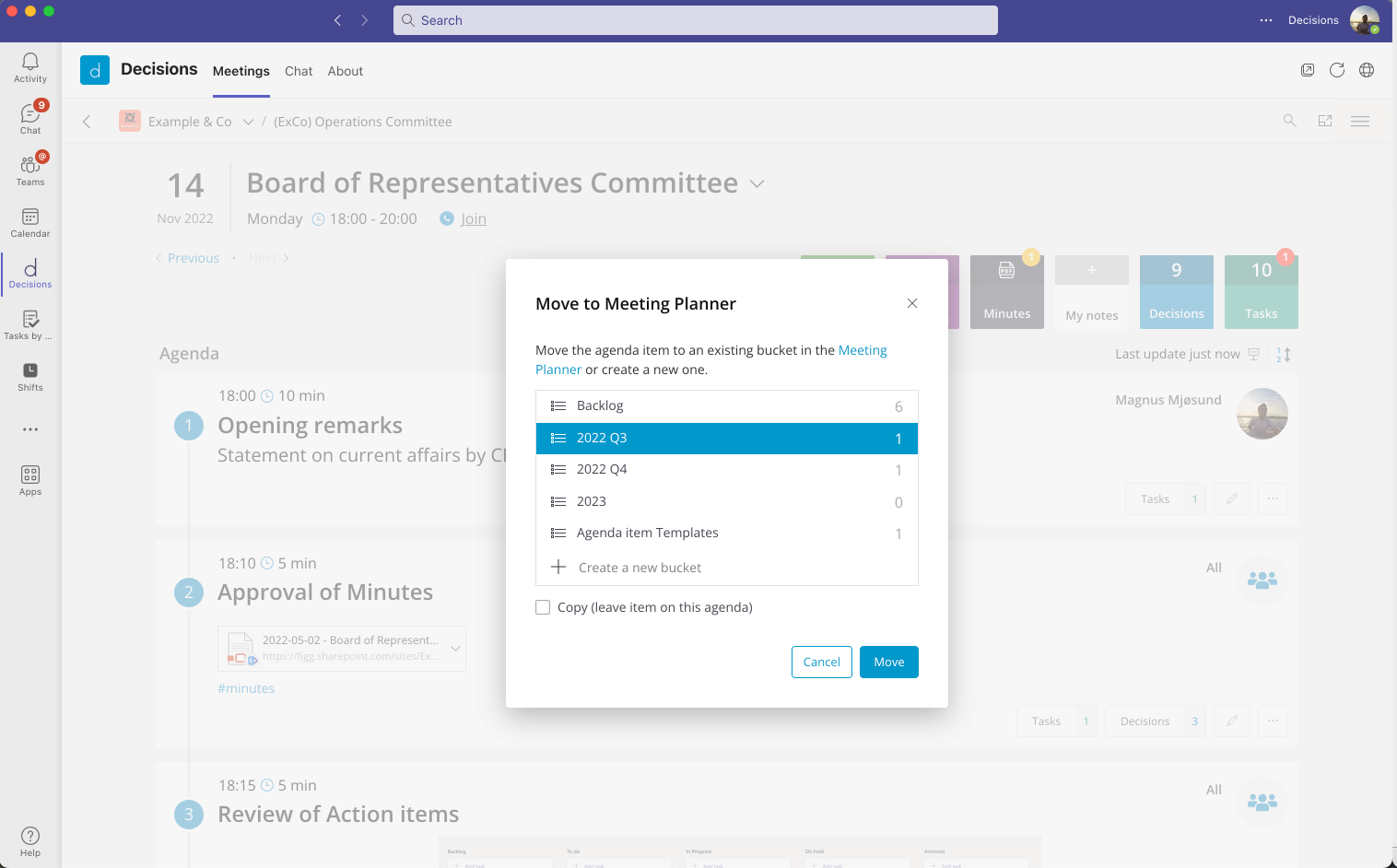Close the Move to Meeting Planner dialog

[x=912, y=303]
